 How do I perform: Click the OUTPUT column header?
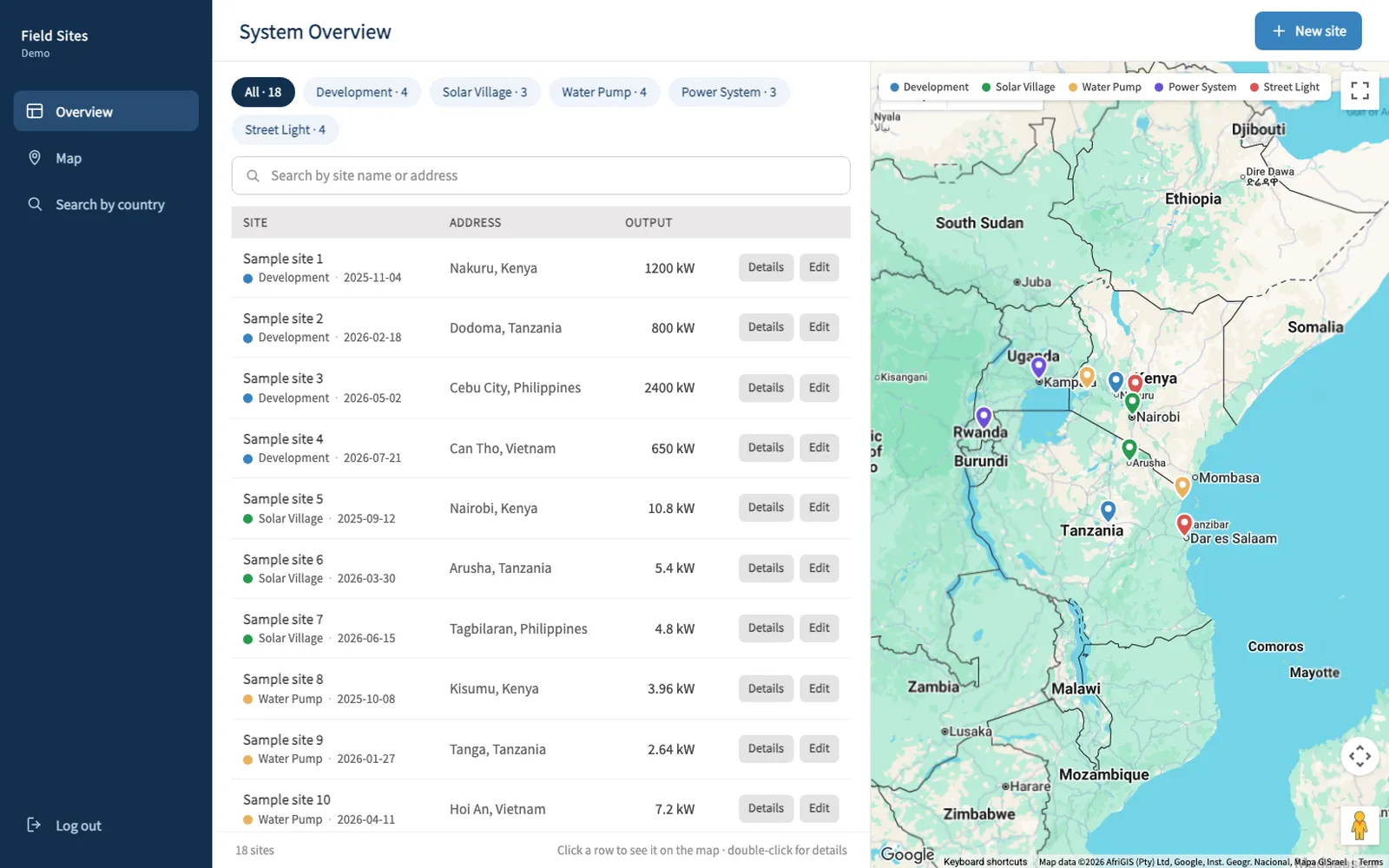pos(648,222)
